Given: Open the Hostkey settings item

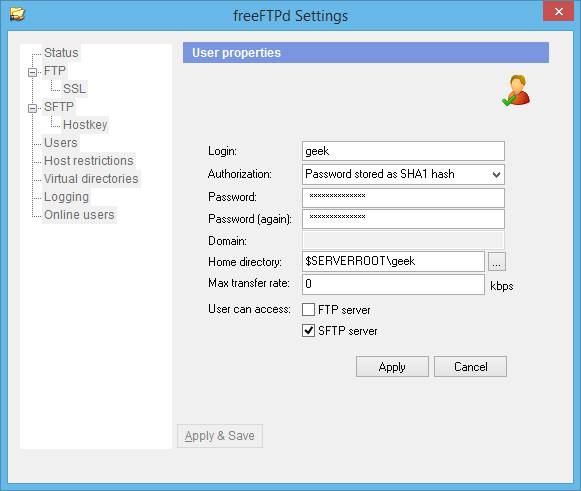Looking at the screenshot, I should 85,125.
